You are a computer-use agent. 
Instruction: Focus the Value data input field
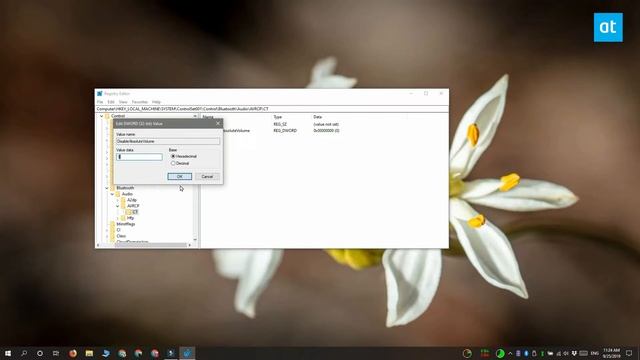coord(139,157)
